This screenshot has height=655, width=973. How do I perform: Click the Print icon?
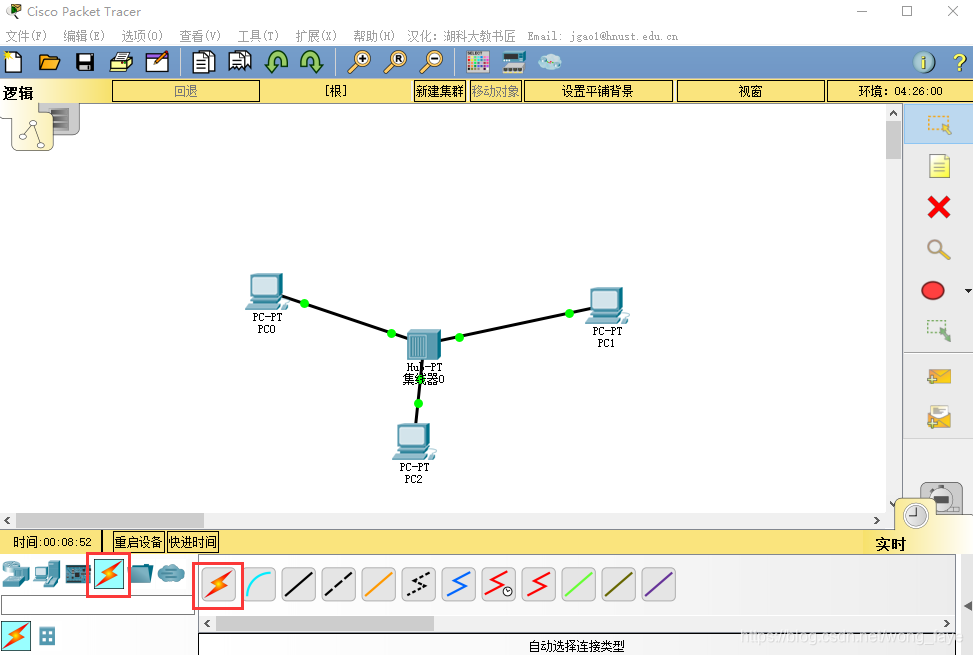pos(121,62)
